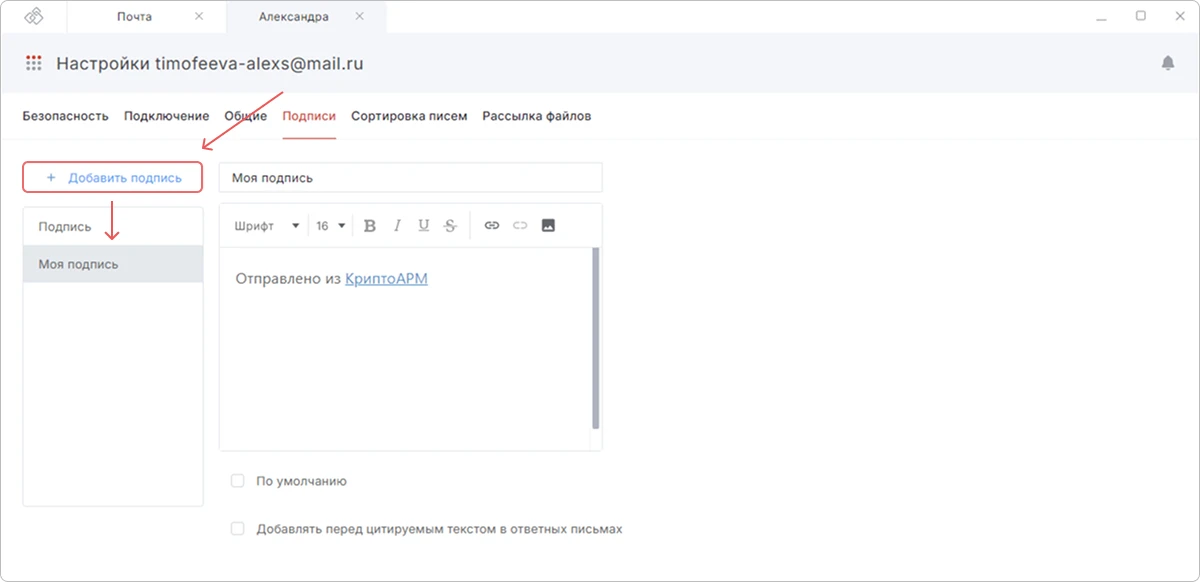Click the remove link icon

tap(519, 226)
